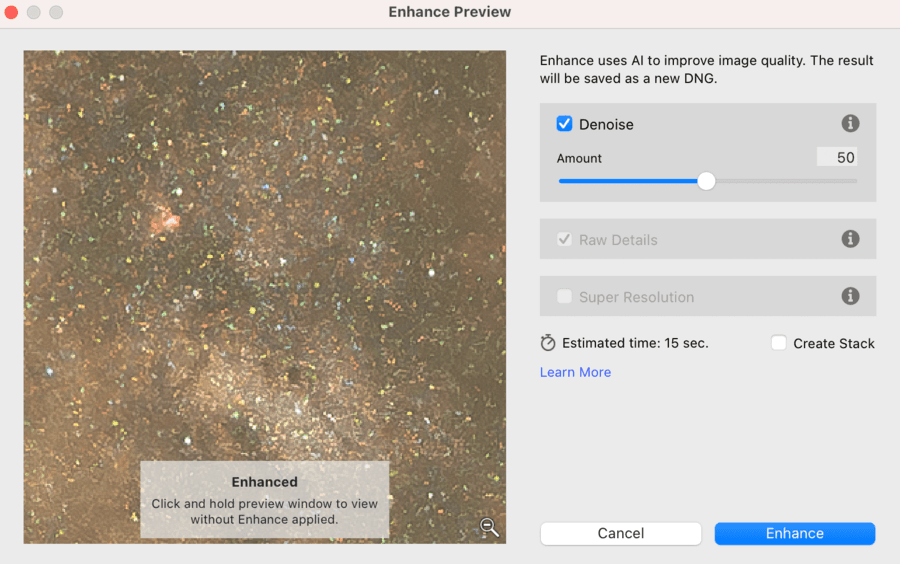Open the Learn More link

[575, 372]
